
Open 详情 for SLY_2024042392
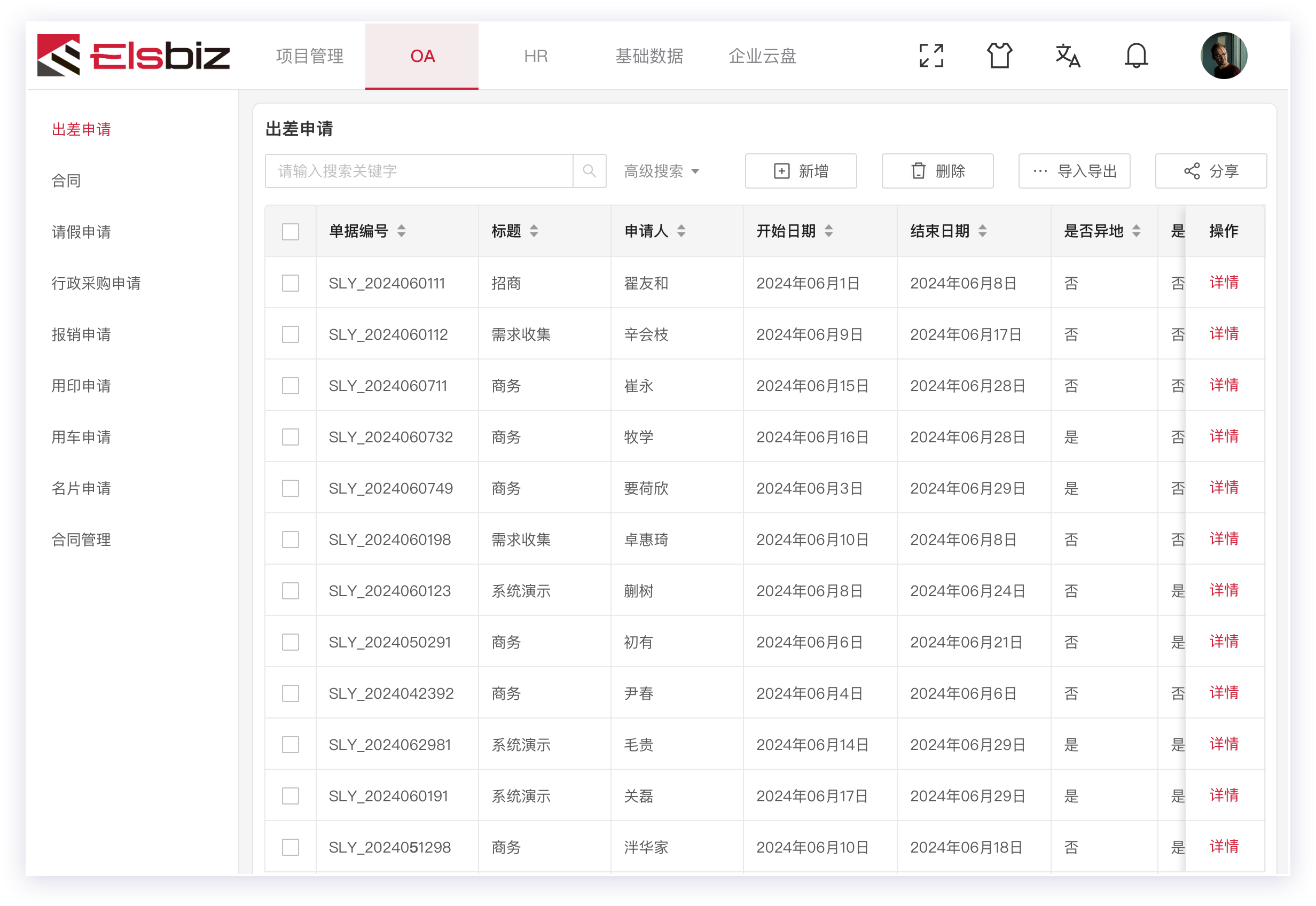click(x=1224, y=692)
